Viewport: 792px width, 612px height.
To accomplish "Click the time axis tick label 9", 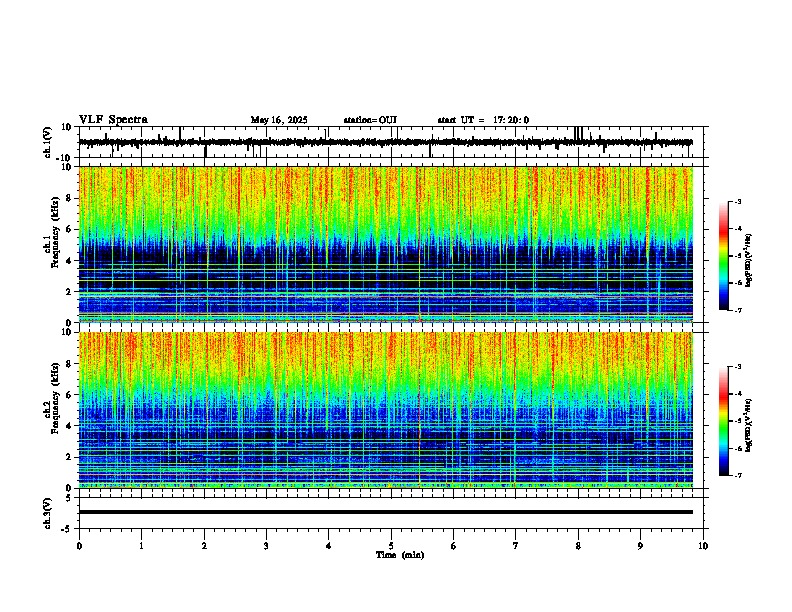I will (640, 546).
